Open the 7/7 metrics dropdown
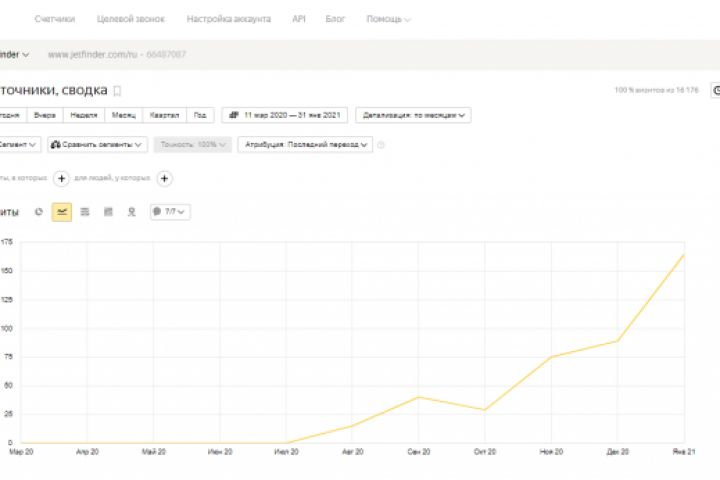 click(x=170, y=212)
